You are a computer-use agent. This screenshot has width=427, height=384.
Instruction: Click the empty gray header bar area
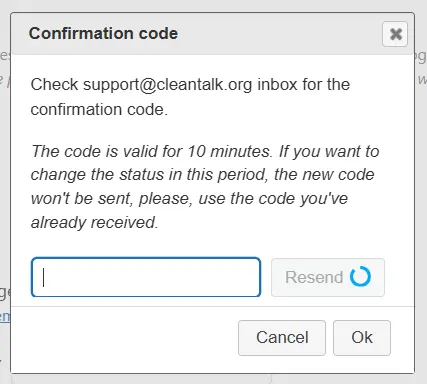pyautogui.click(x=280, y=34)
